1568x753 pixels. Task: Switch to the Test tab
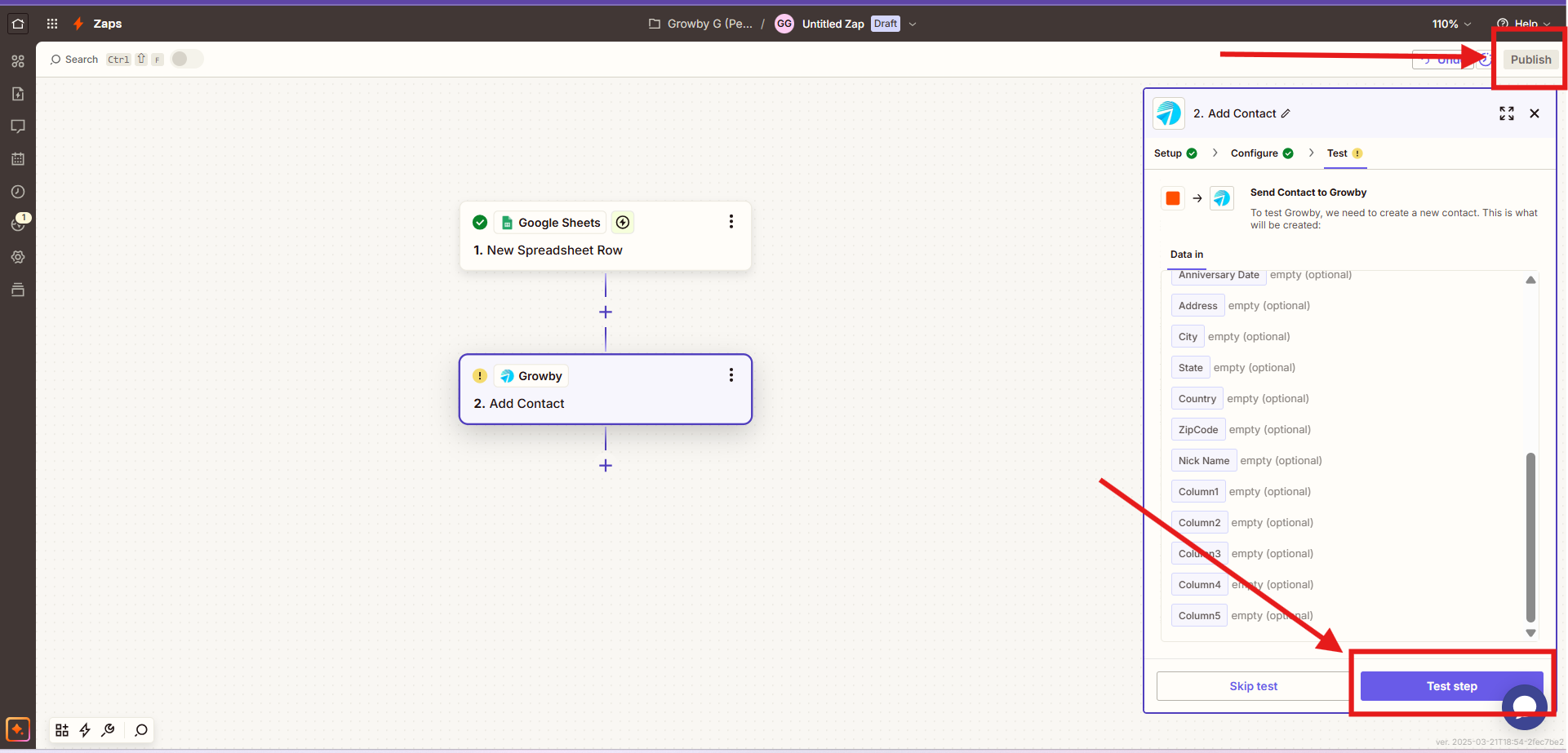1345,153
